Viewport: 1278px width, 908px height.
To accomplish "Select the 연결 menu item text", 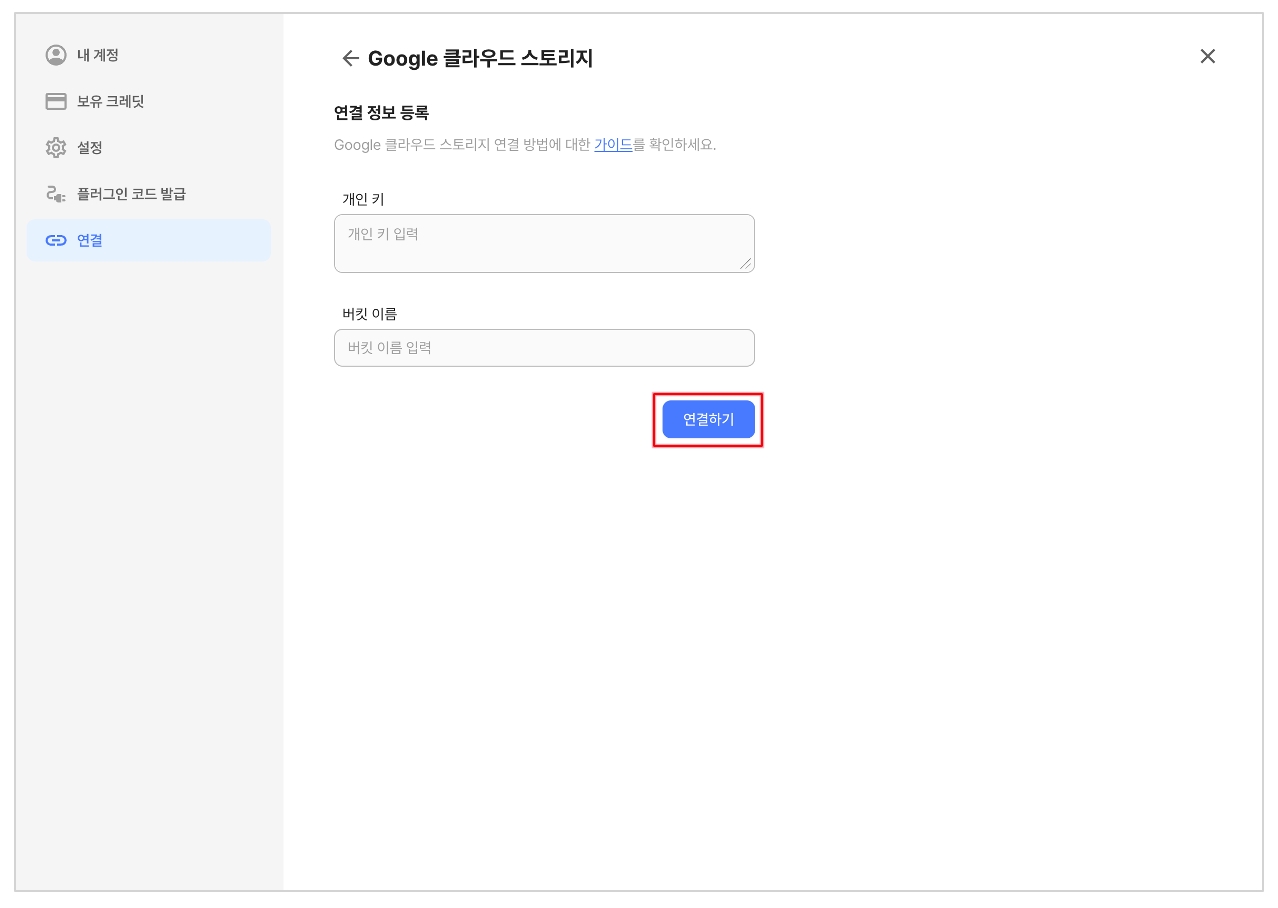I will coord(90,240).
